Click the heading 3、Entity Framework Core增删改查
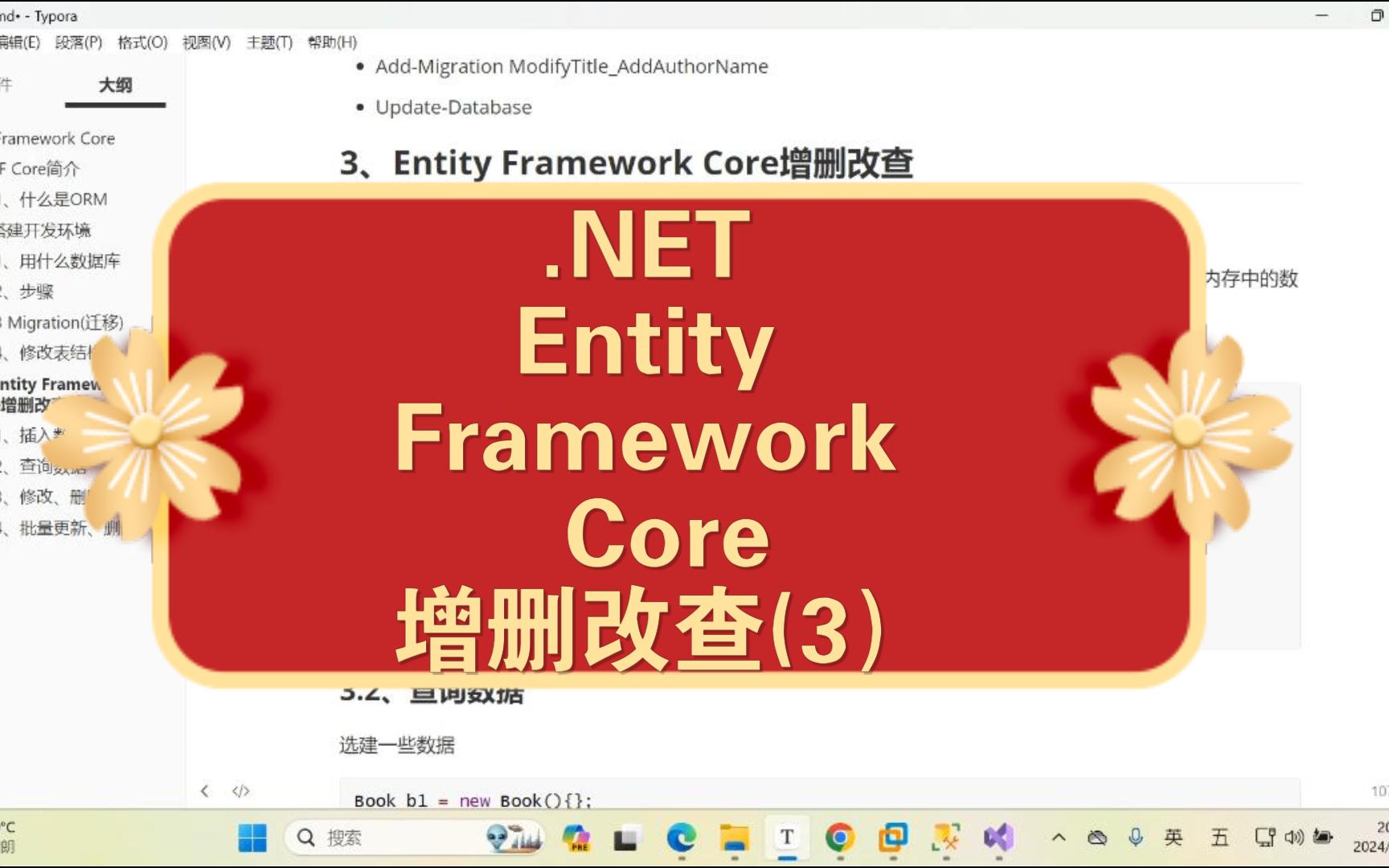 tap(626, 163)
